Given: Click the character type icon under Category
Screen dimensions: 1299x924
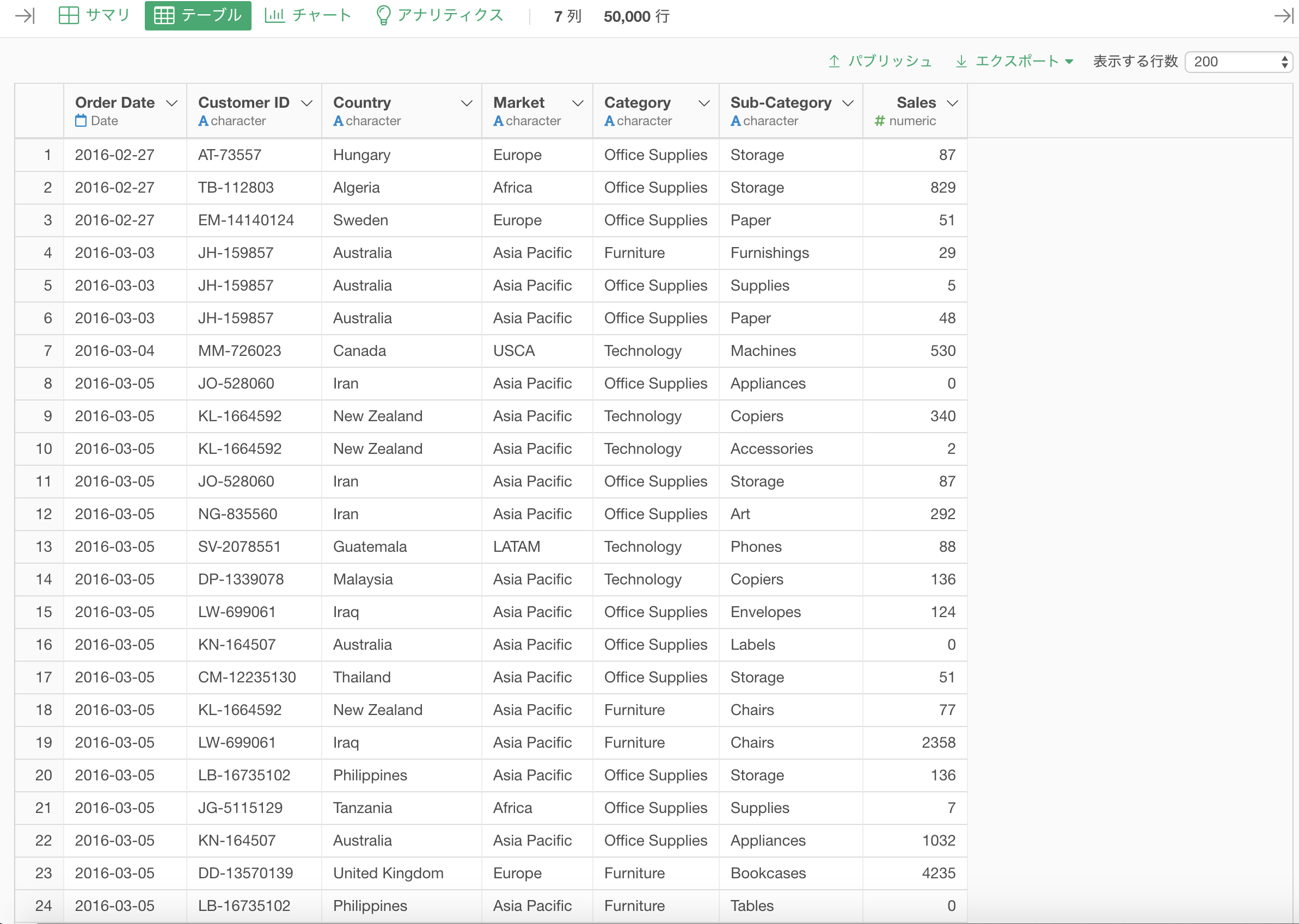Looking at the screenshot, I should pos(609,121).
